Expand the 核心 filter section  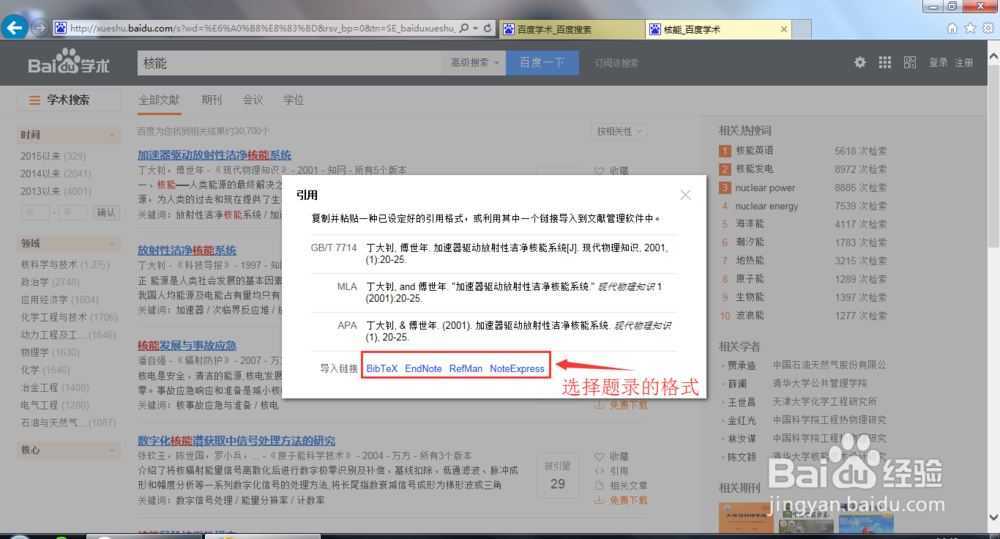pyautogui.click(x=112, y=450)
